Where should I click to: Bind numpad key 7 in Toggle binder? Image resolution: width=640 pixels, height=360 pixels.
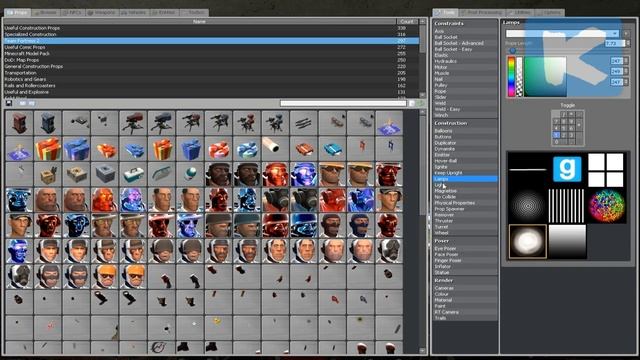point(556,121)
